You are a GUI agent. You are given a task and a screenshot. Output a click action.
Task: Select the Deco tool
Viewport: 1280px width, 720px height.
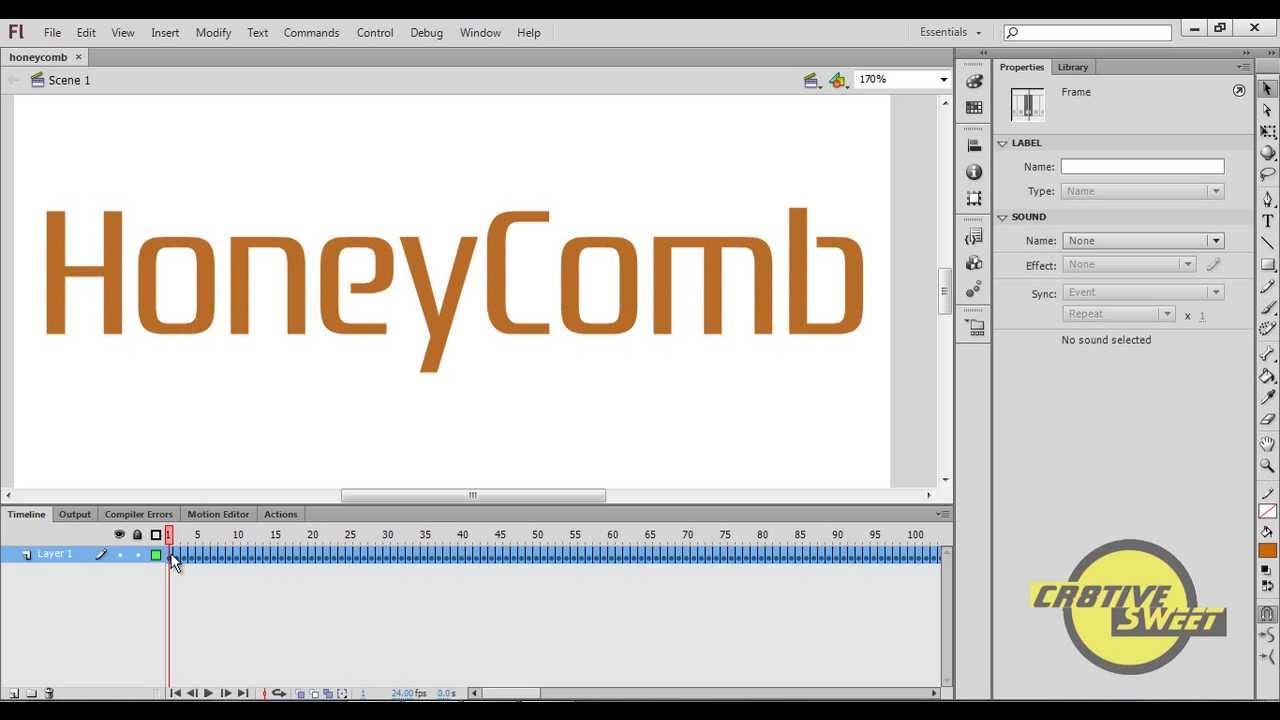pyautogui.click(x=1267, y=329)
